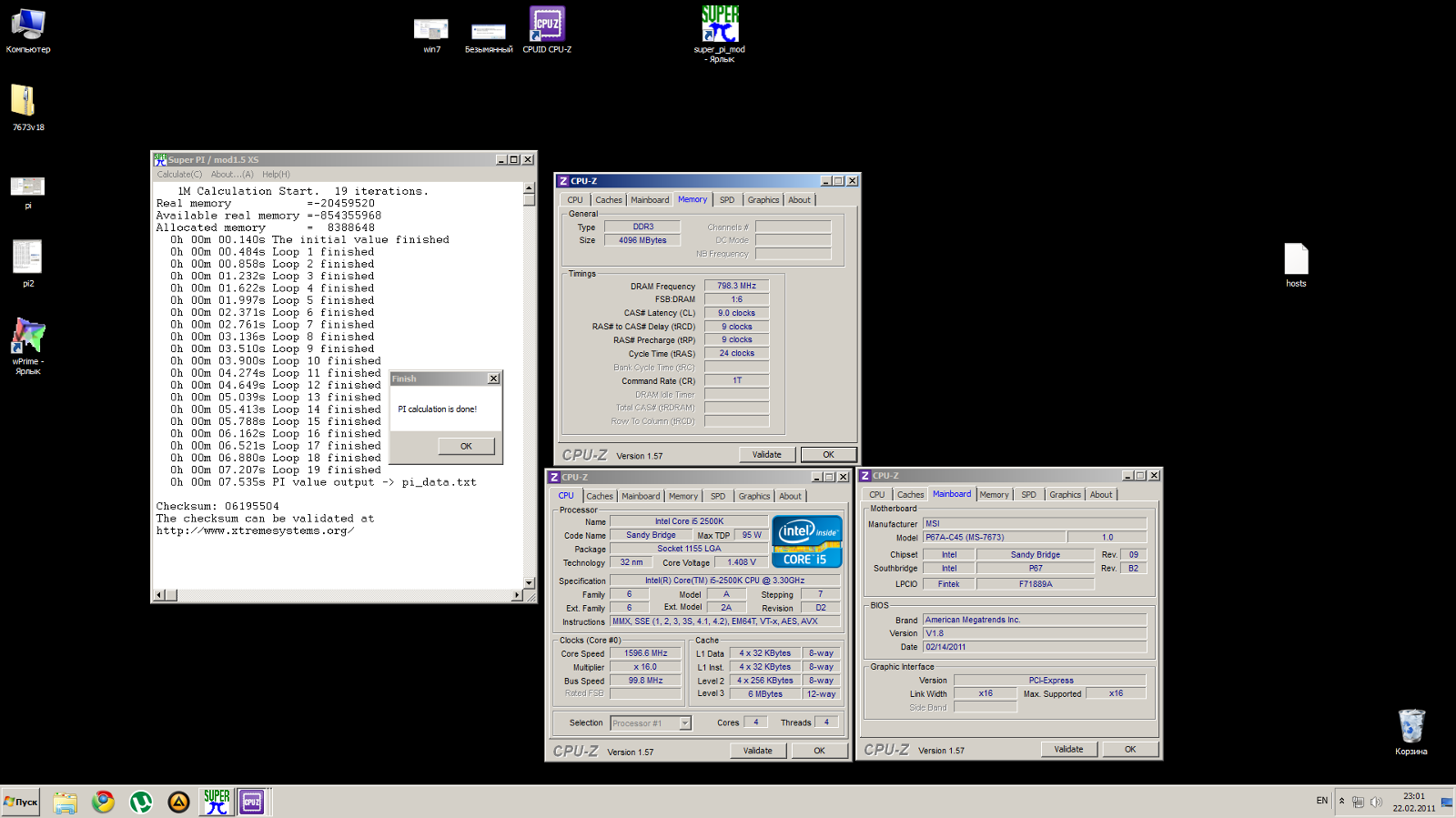Click Super PI horizontal scrollbar left arrow
The height and width of the screenshot is (818, 1456).
click(x=159, y=595)
